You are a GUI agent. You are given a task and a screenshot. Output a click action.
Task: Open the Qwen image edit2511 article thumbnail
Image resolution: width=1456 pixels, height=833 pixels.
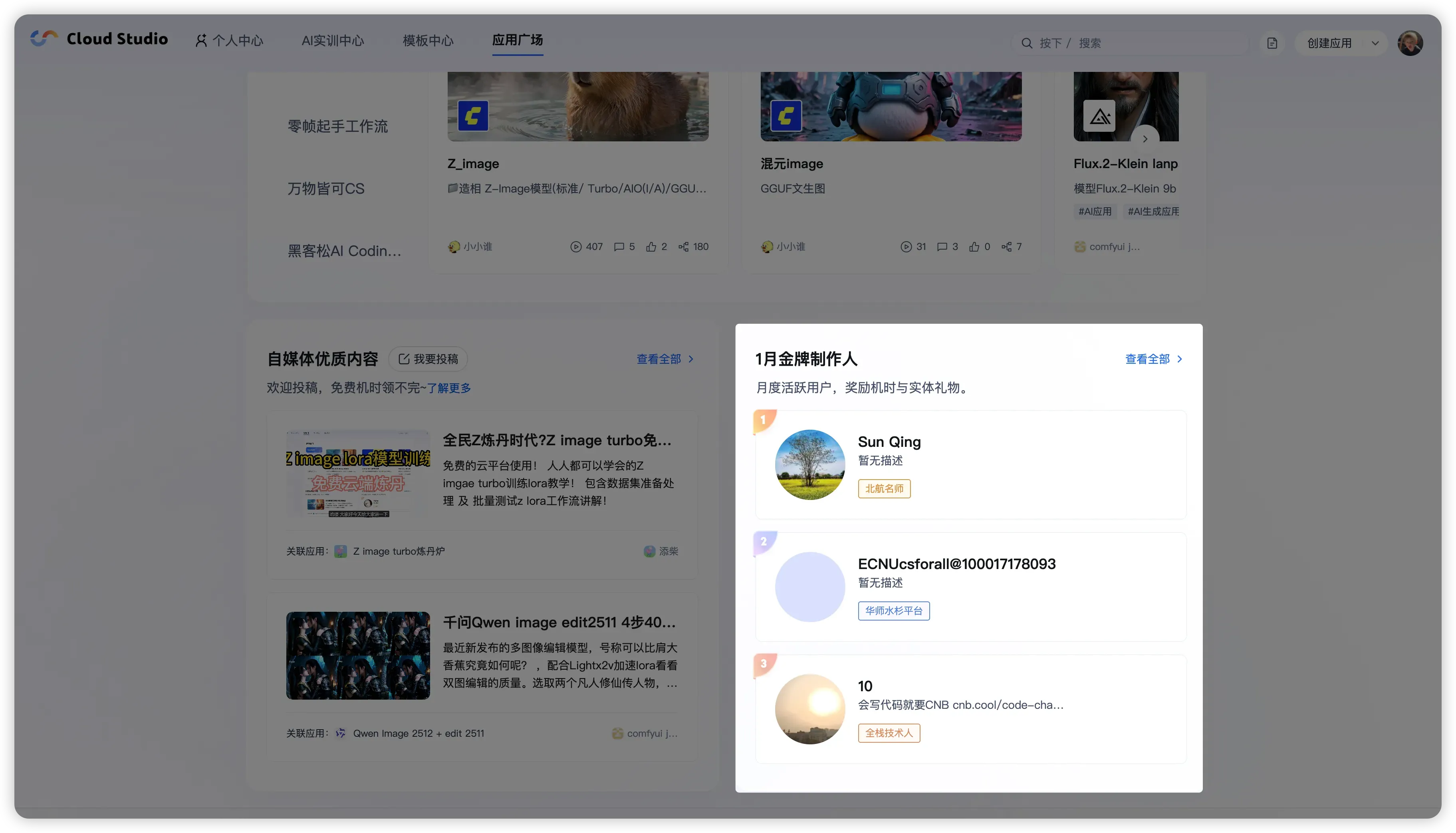pyautogui.click(x=357, y=656)
